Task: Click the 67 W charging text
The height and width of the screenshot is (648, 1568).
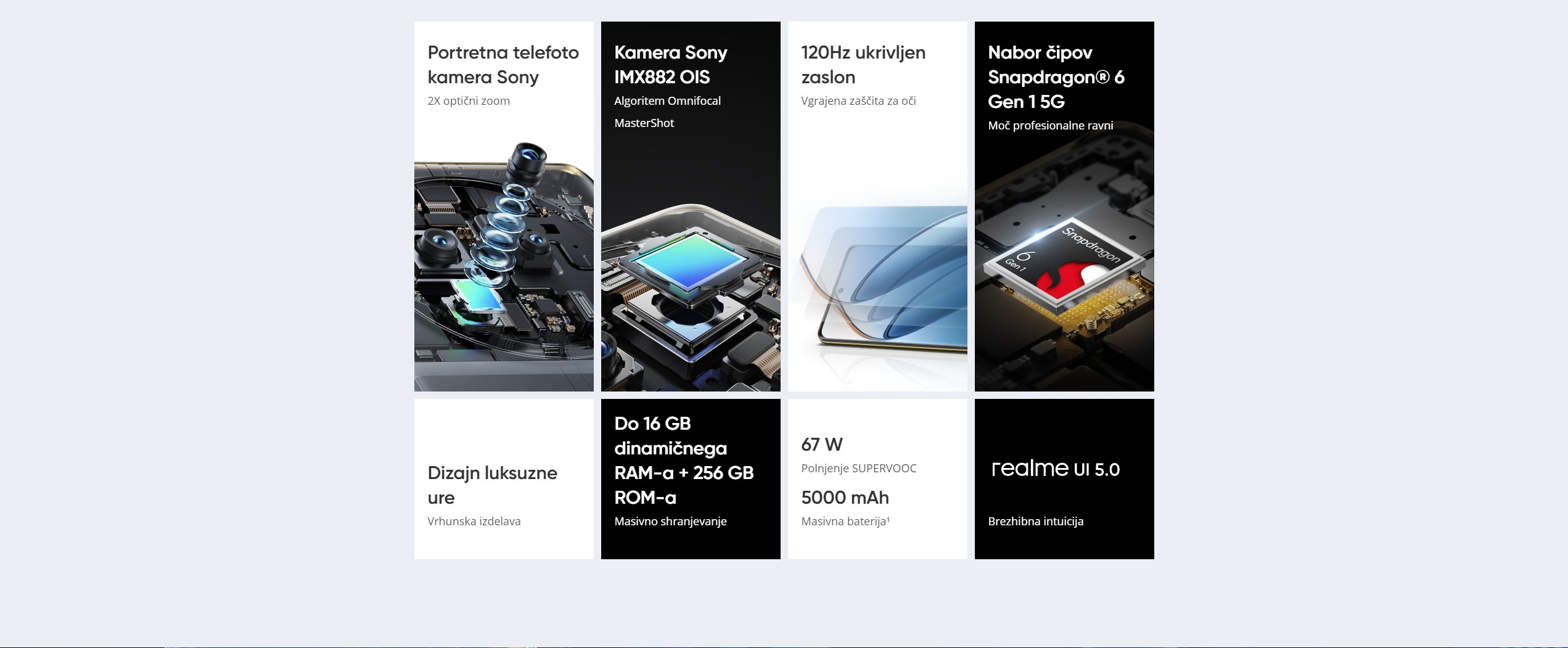Action: (822, 445)
